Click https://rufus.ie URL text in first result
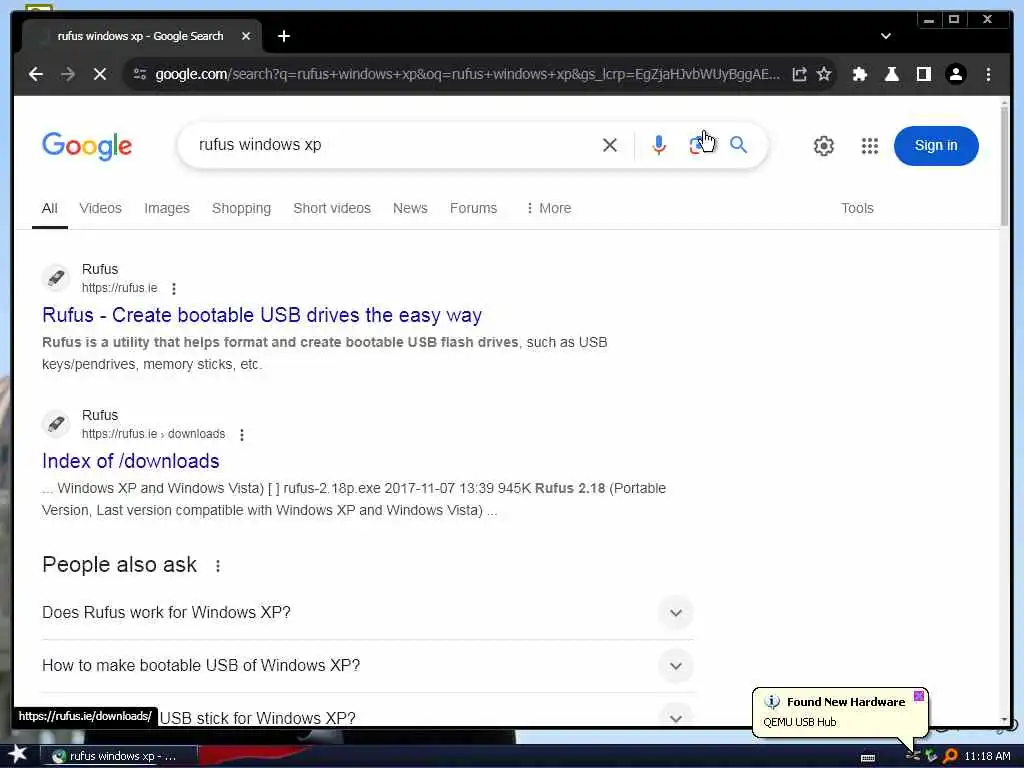This screenshot has width=1024, height=768. (120, 288)
